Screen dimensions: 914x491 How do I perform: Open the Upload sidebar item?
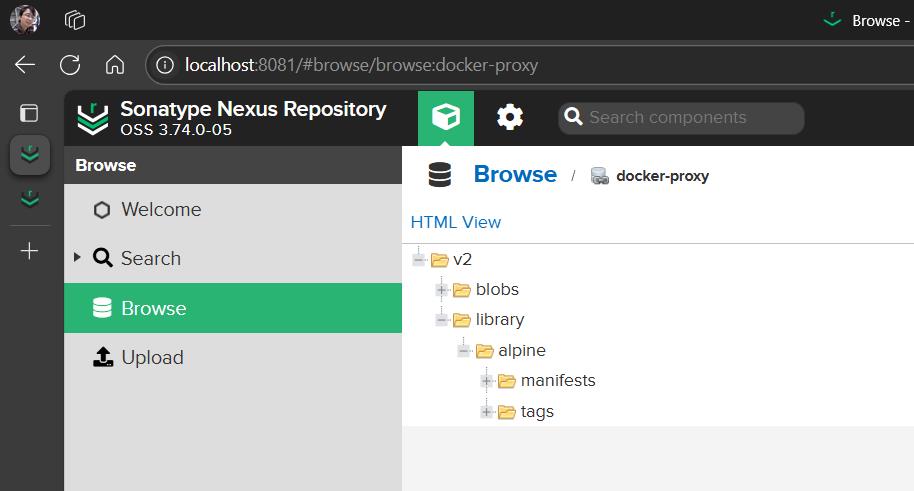point(152,358)
